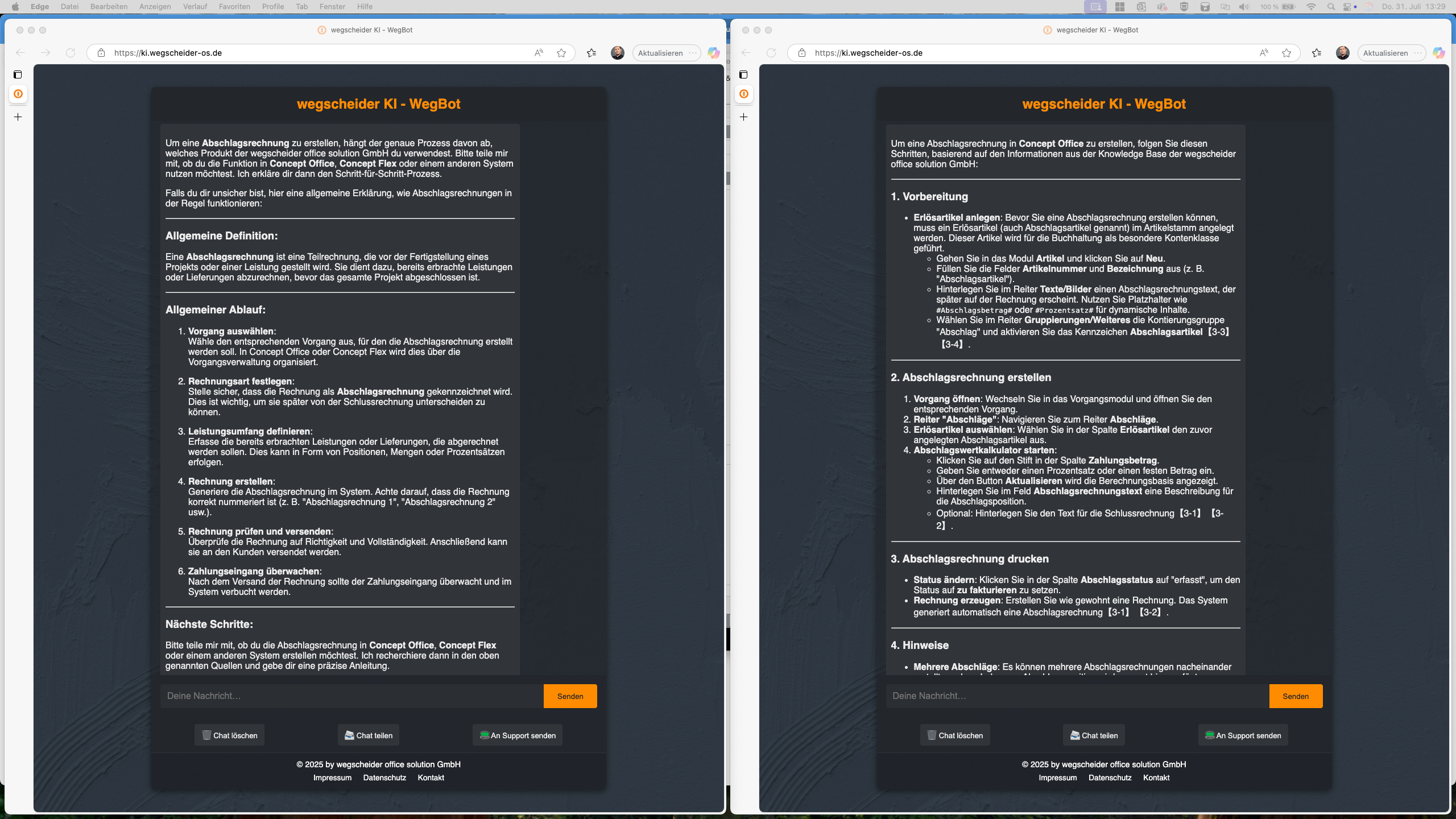Screen dimensions: 1456x819
Task: Click An Support senden in right chat
Action: (x=1243, y=735)
